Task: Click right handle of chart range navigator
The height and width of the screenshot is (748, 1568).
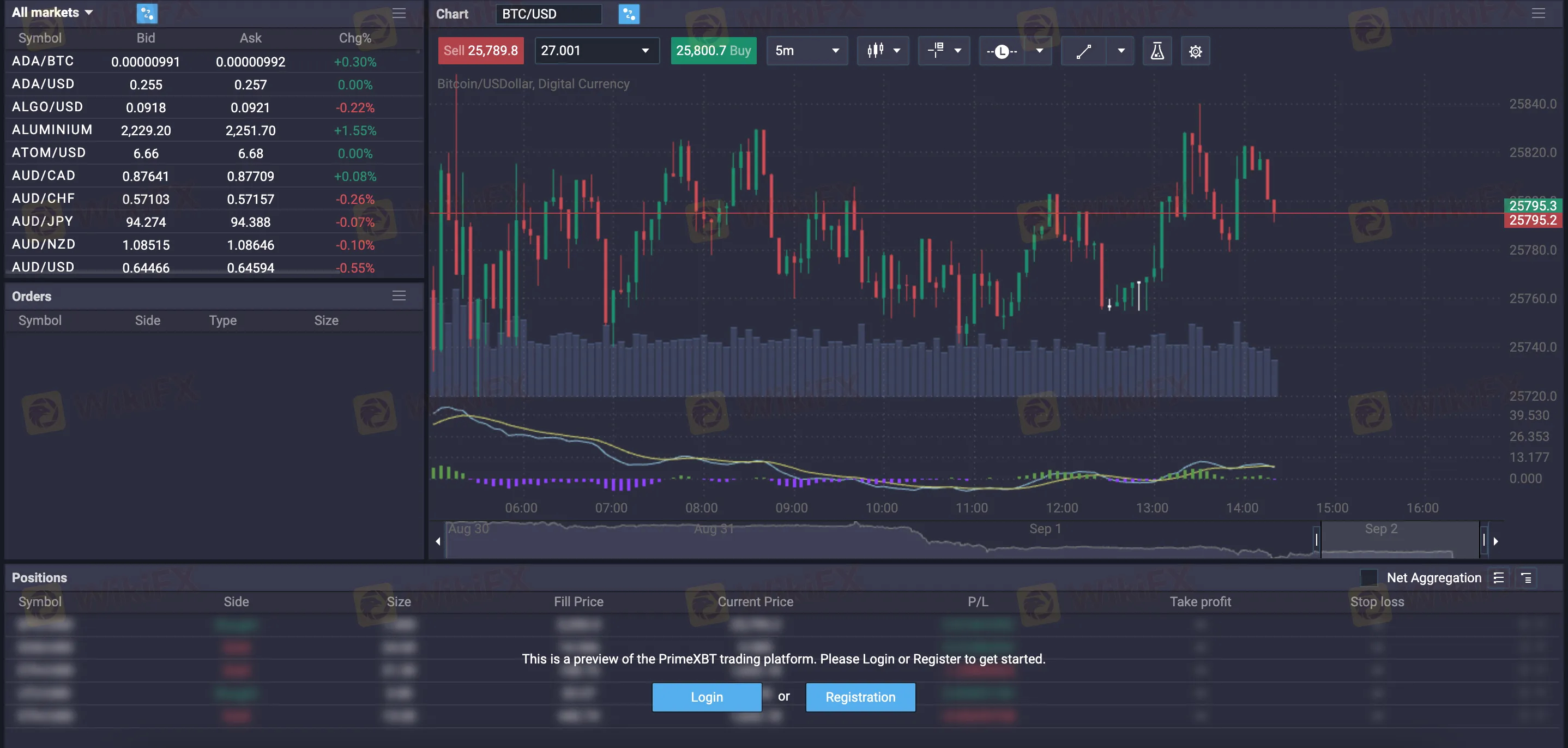Action: (x=1483, y=540)
